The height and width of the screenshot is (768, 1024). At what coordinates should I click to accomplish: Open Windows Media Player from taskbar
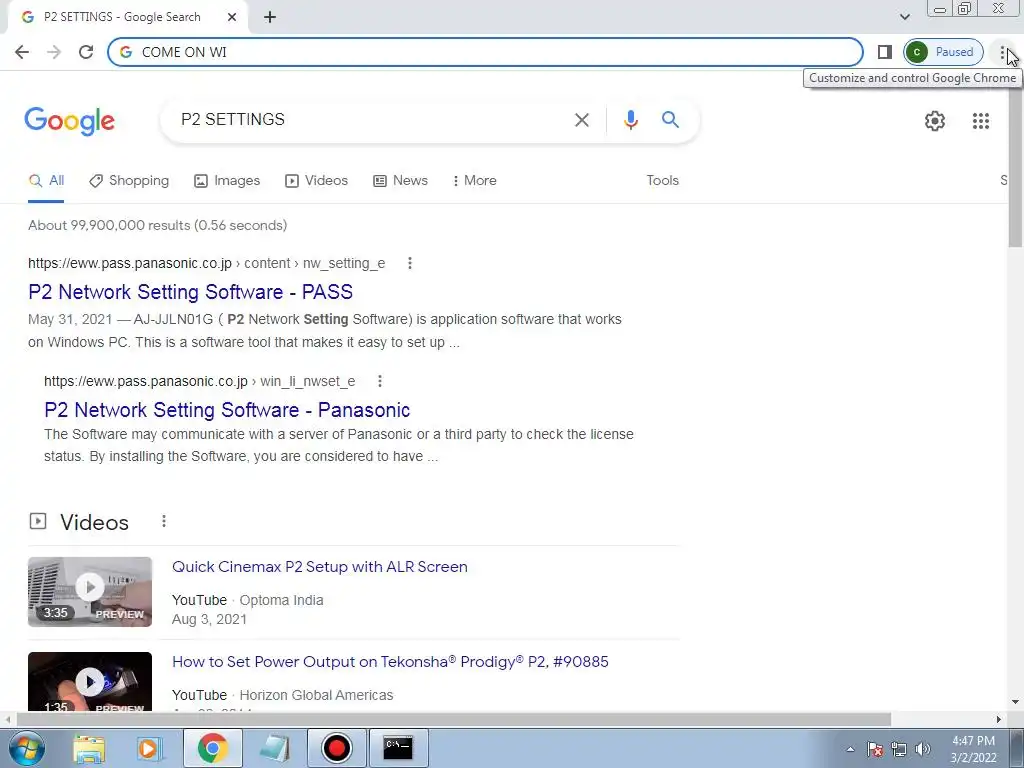click(x=148, y=748)
